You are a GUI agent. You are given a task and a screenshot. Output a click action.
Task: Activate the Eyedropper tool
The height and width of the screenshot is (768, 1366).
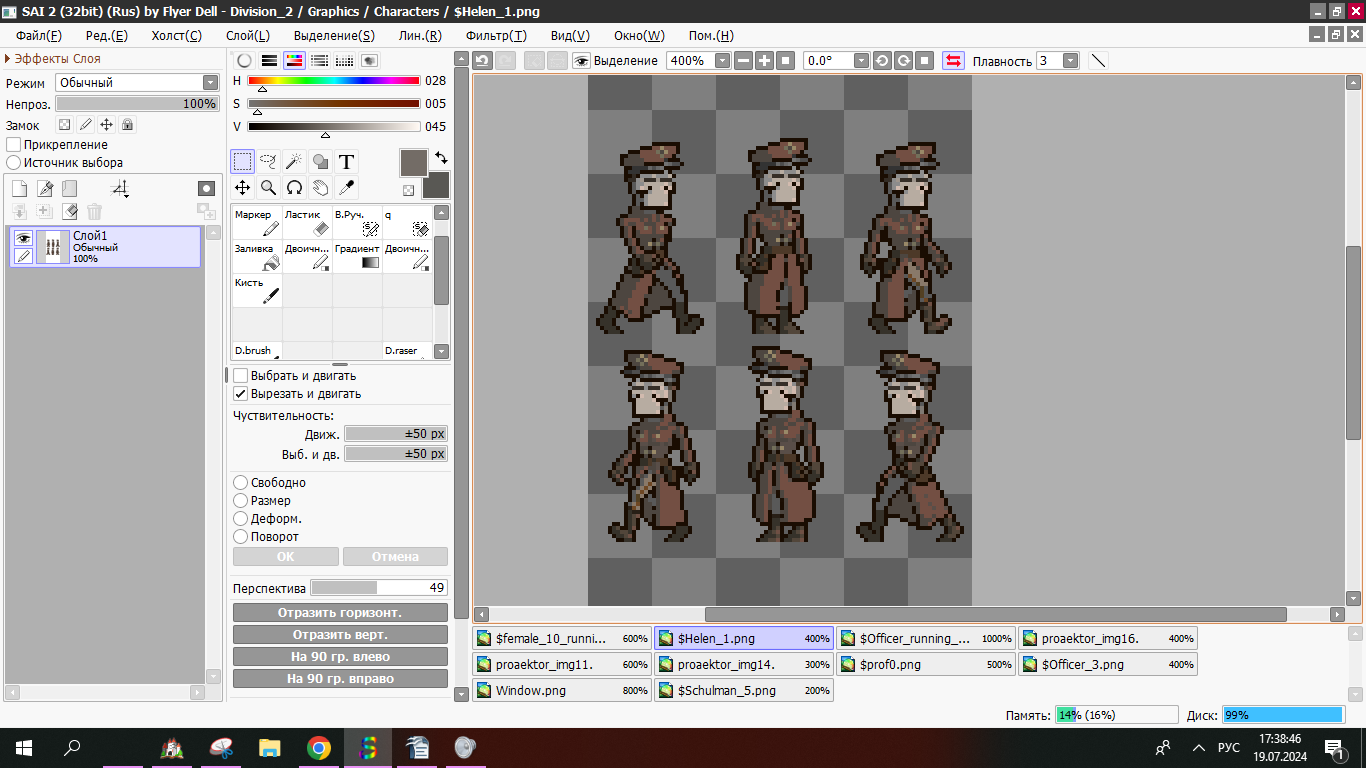pyautogui.click(x=346, y=187)
